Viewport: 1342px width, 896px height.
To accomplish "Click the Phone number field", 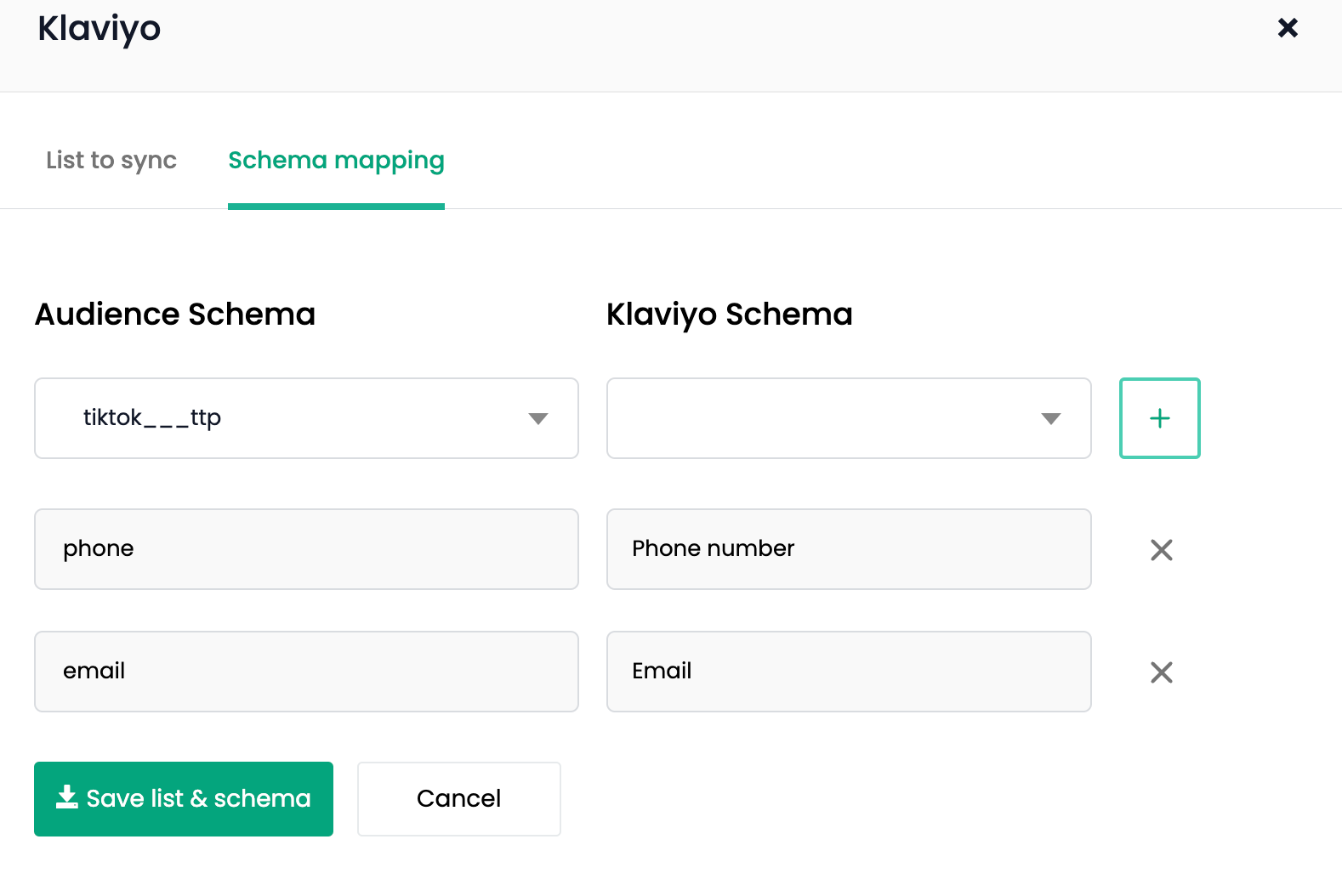I will pos(848,549).
